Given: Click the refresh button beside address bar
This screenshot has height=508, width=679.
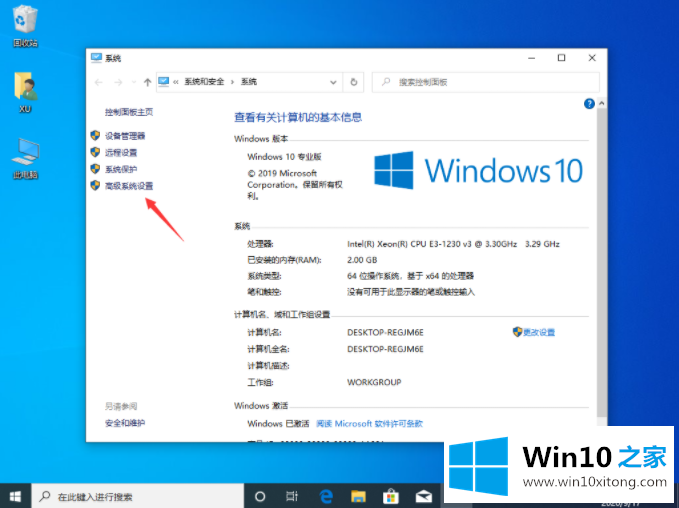Looking at the screenshot, I should pos(353,82).
